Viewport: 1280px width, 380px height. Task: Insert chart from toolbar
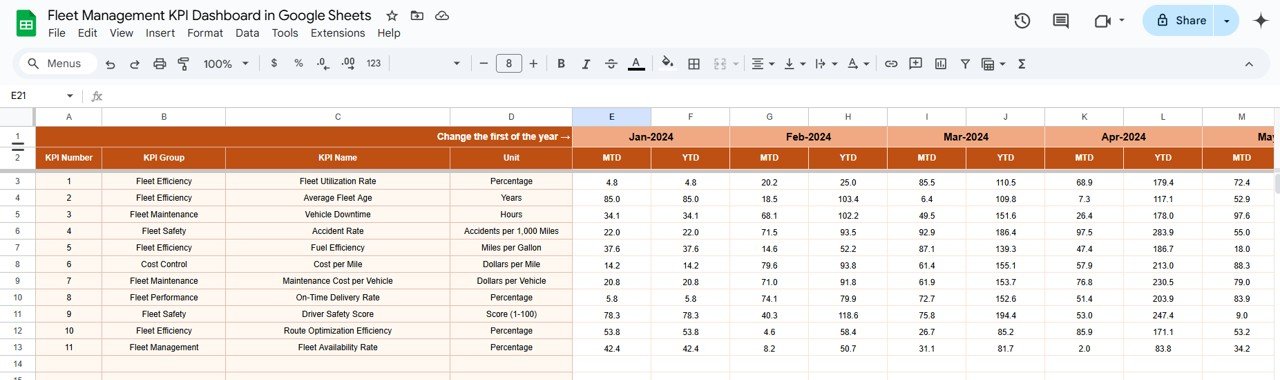point(940,63)
